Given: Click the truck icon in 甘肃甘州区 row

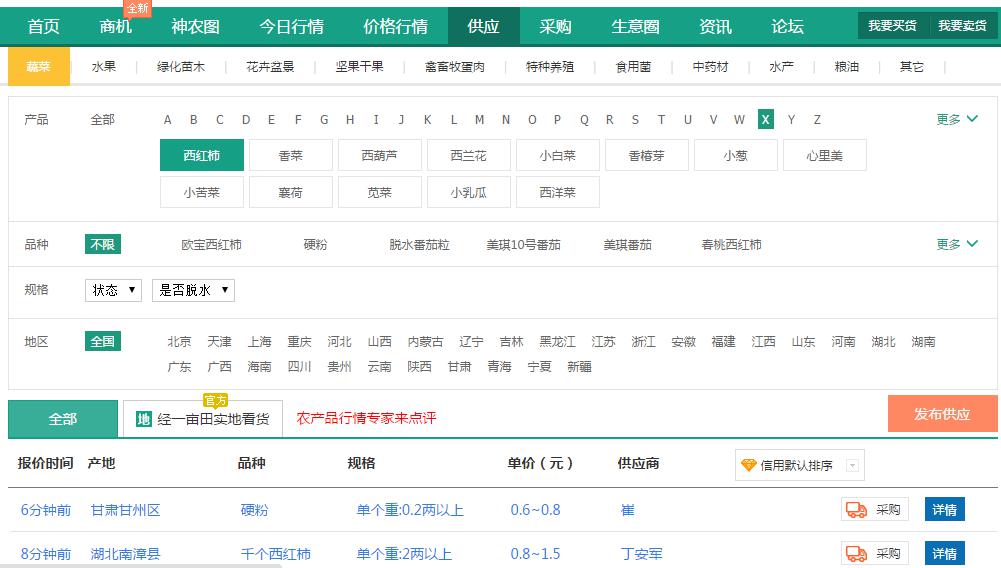Looking at the screenshot, I should pyautogui.click(x=856, y=509).
